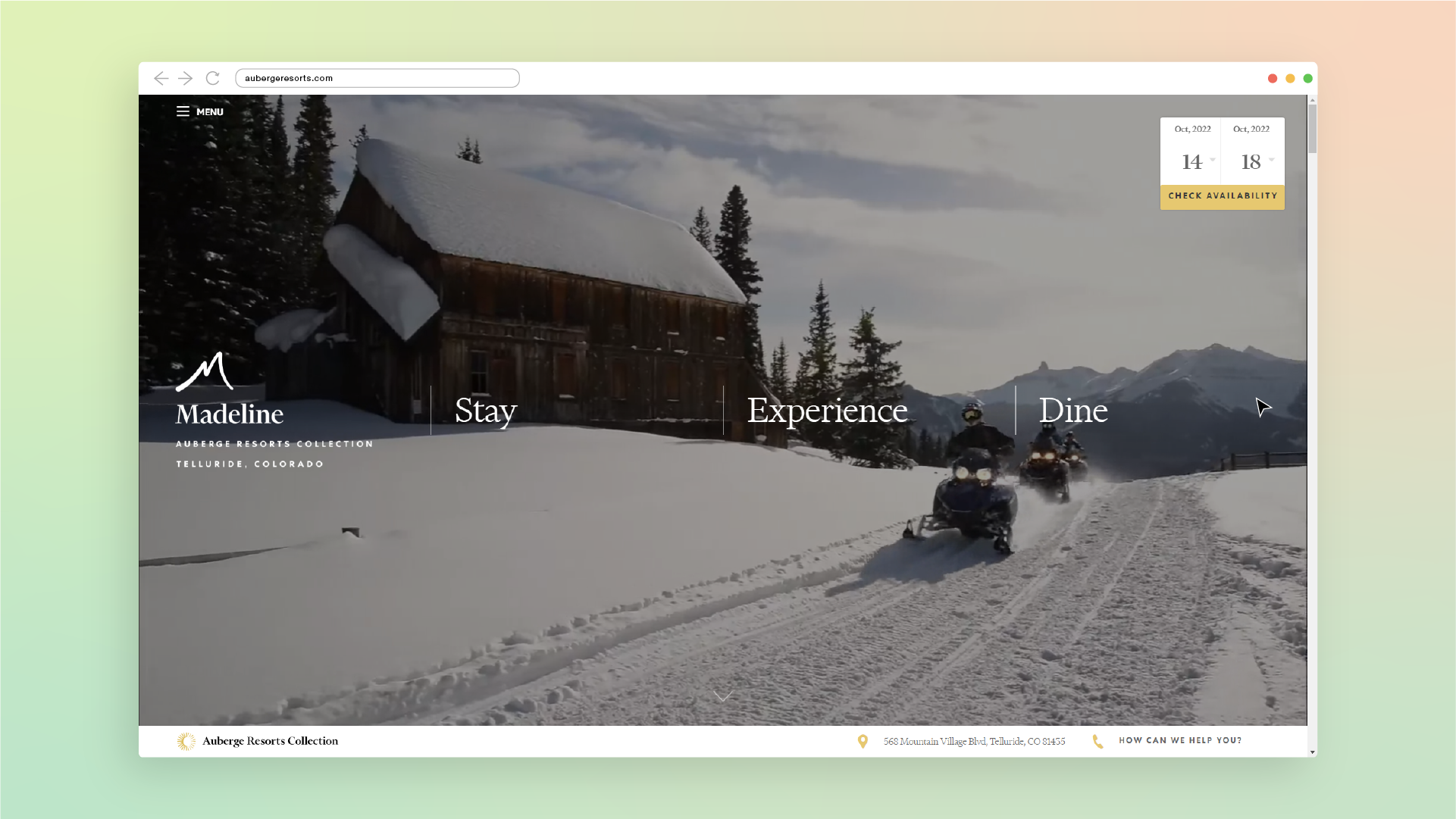
Task: Click the Madeline mountain logo
Action: tap(205, 372)
